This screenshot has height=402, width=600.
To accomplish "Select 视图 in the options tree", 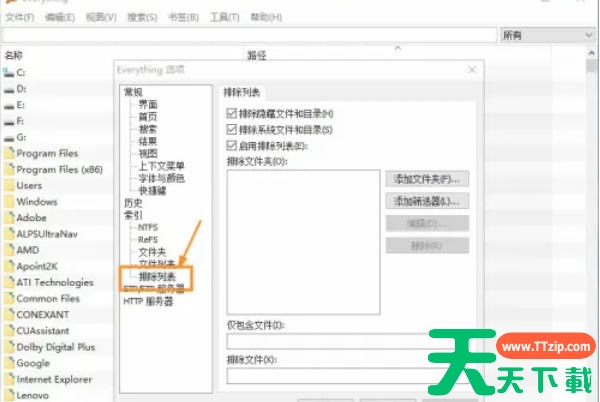I will [148, 153].
